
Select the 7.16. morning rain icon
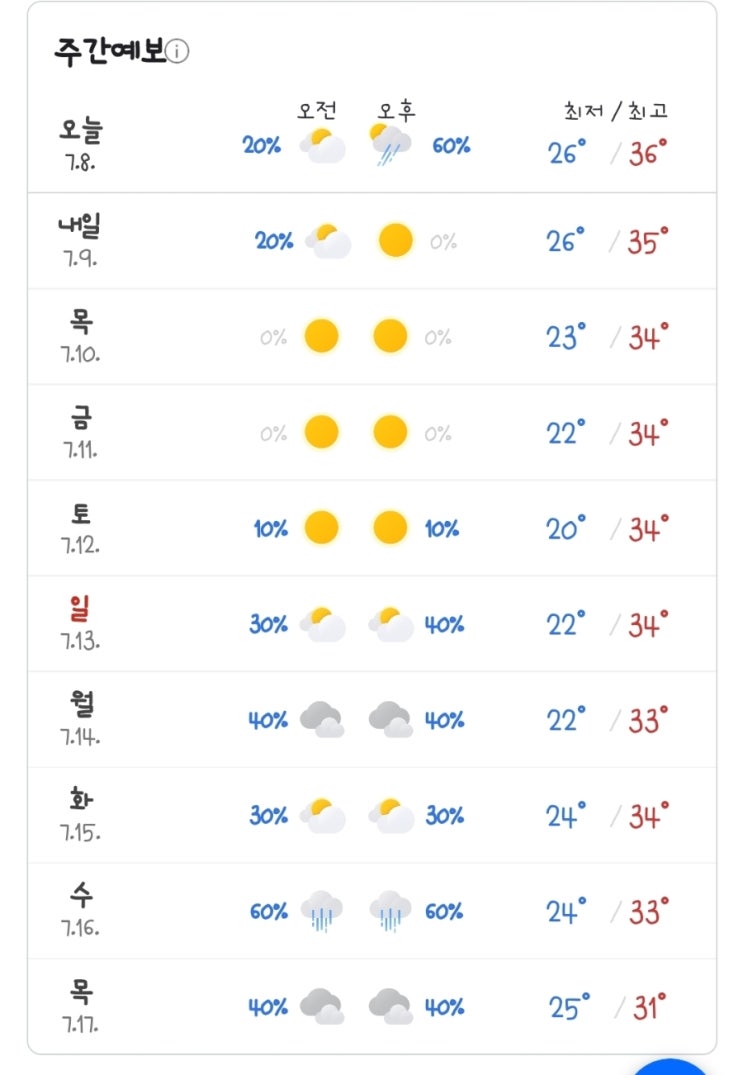pos(321,911)
